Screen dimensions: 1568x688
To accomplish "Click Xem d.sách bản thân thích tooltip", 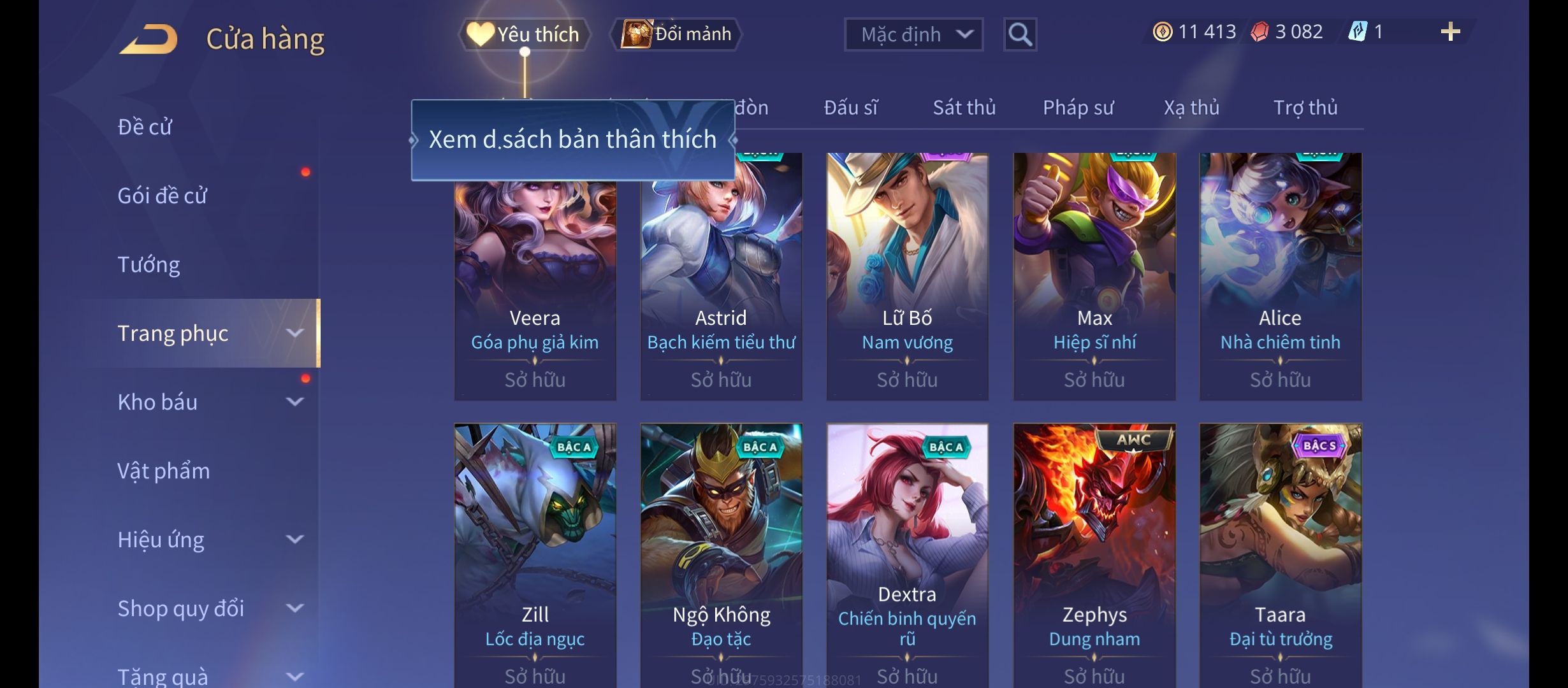I will 572,140.
